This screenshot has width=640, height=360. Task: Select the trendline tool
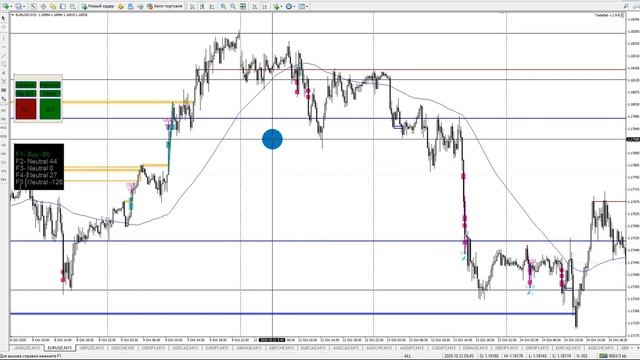(4, 56)
